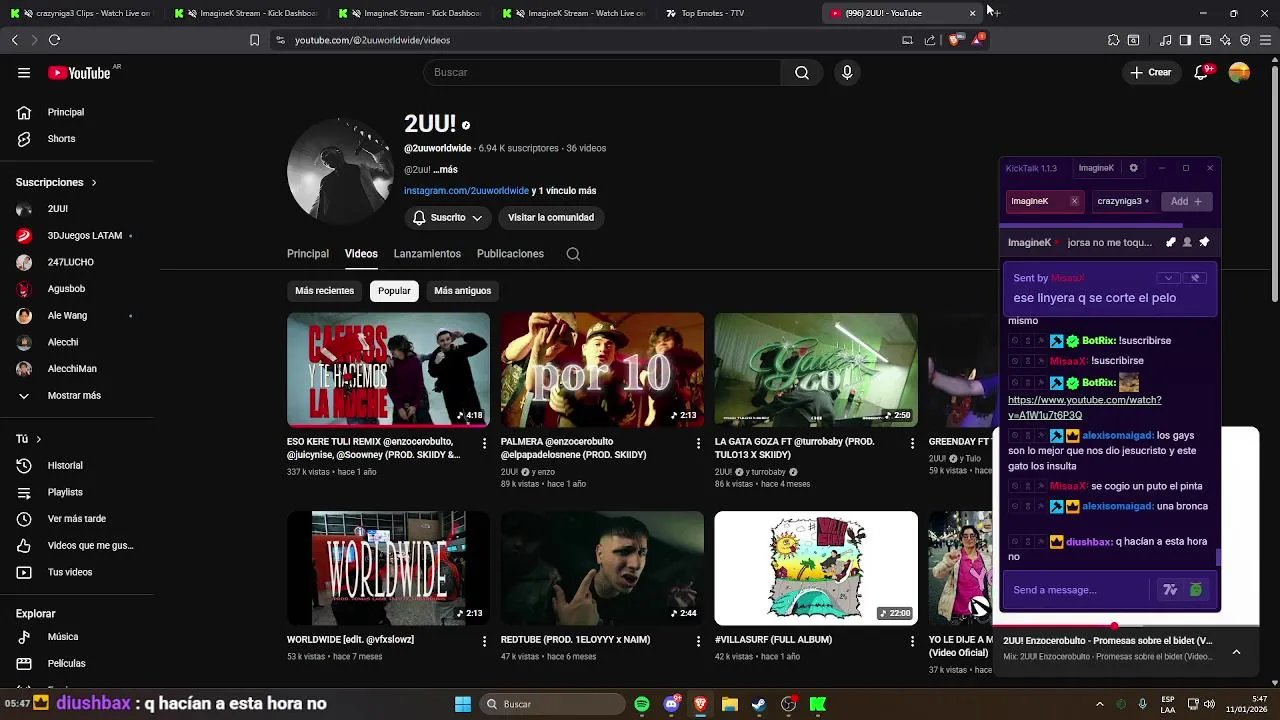The height and width of the screenshot is (720, 1280).
Task: Open options menu for ESO KERE TULI REMIX
Action: point(484,442)
